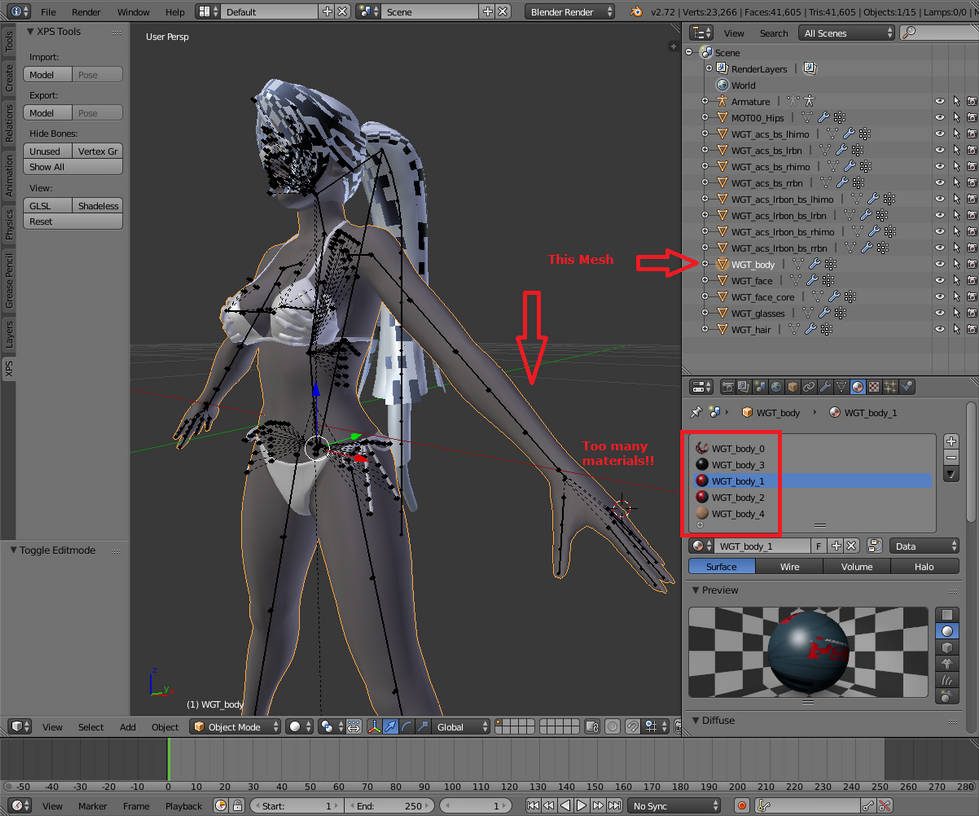The width and height of the screenshot is (979, 816).
Task: Open the Texture properties tab checker icon
Action: (874, 387)
